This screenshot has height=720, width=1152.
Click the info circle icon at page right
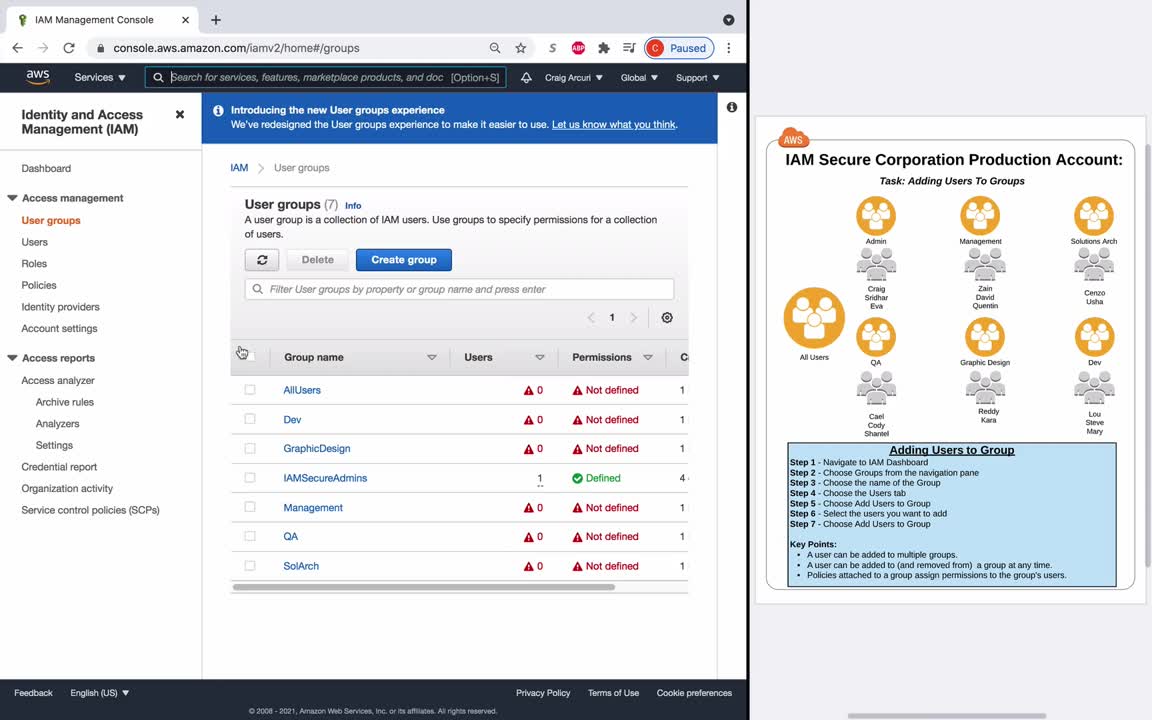point(732,107)
